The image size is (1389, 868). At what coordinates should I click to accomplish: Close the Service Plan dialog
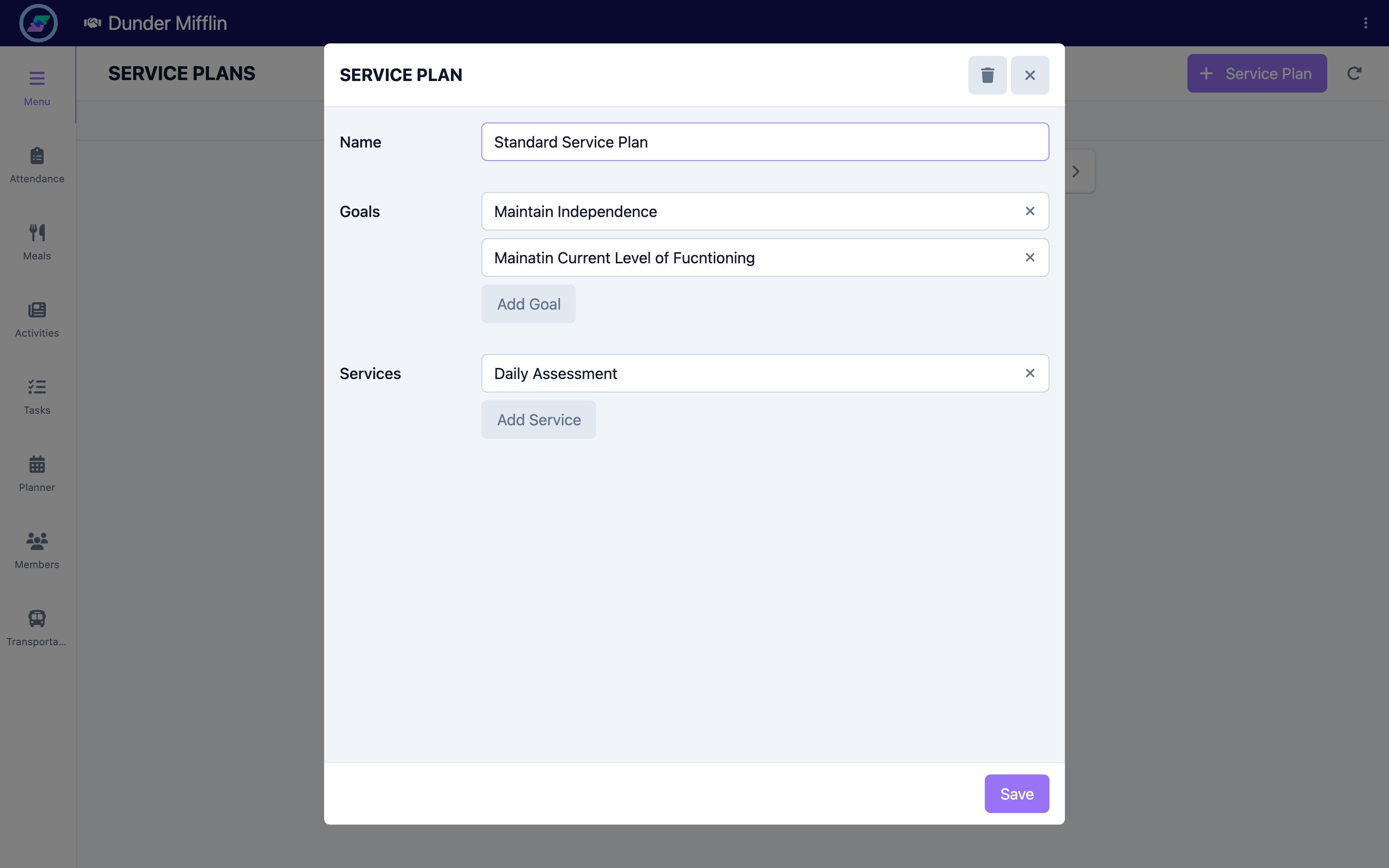(1030, 75)
